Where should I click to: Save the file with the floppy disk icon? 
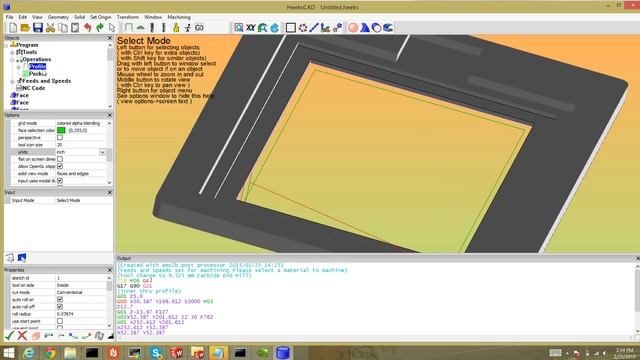[38, 27]
